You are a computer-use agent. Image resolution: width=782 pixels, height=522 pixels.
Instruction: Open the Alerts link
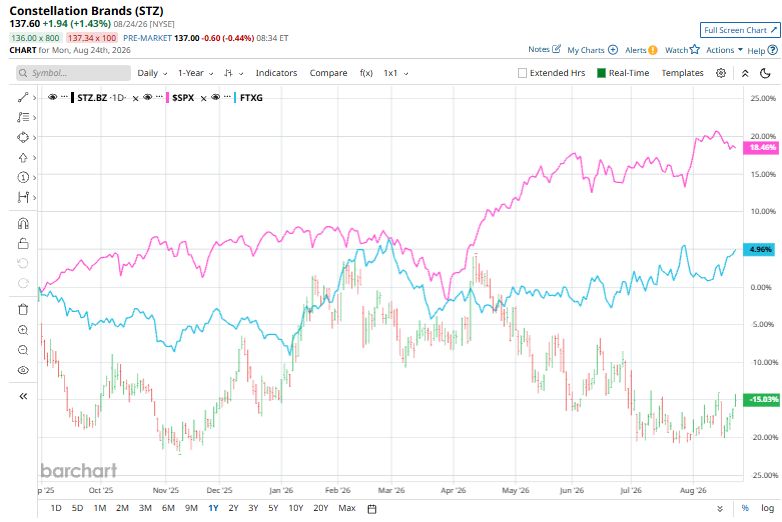click(x=635, y=50)
